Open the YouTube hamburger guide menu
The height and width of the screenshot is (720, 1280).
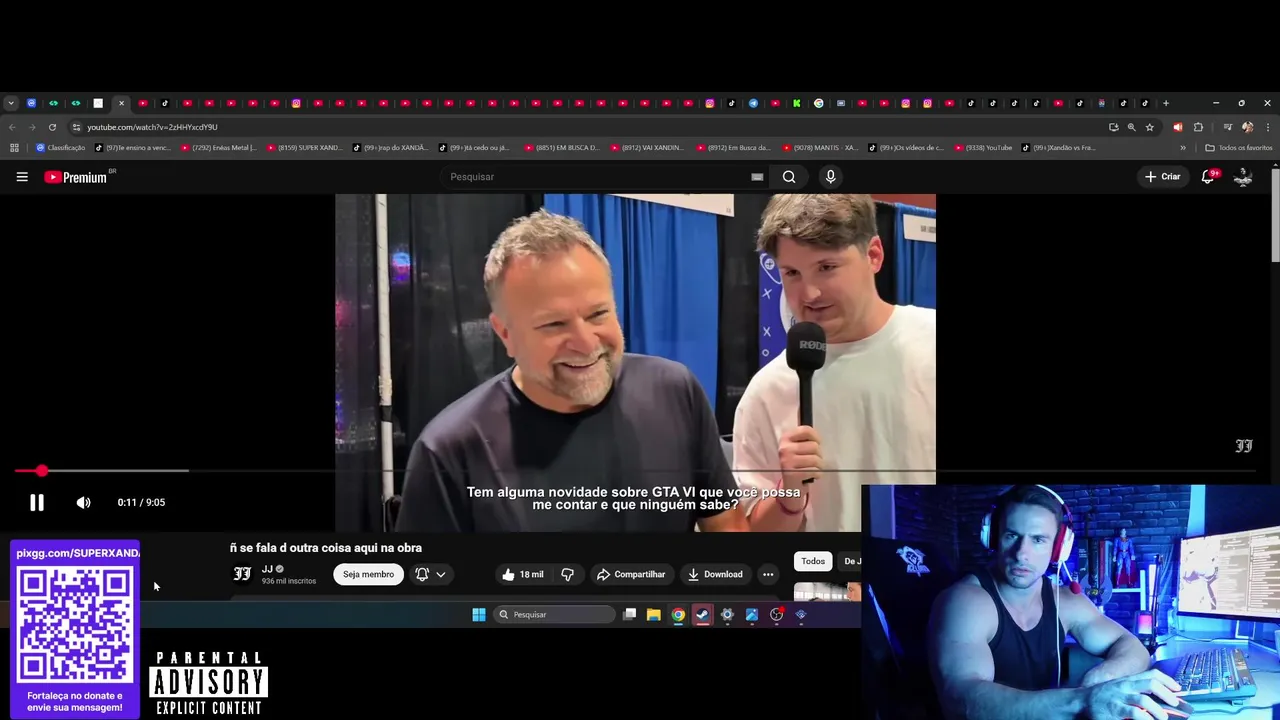click(x=22, y=177)
